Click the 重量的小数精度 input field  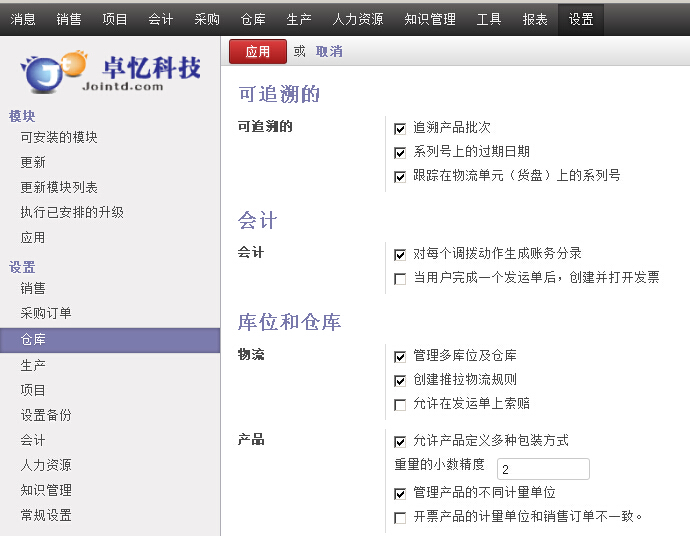point(543,469)
